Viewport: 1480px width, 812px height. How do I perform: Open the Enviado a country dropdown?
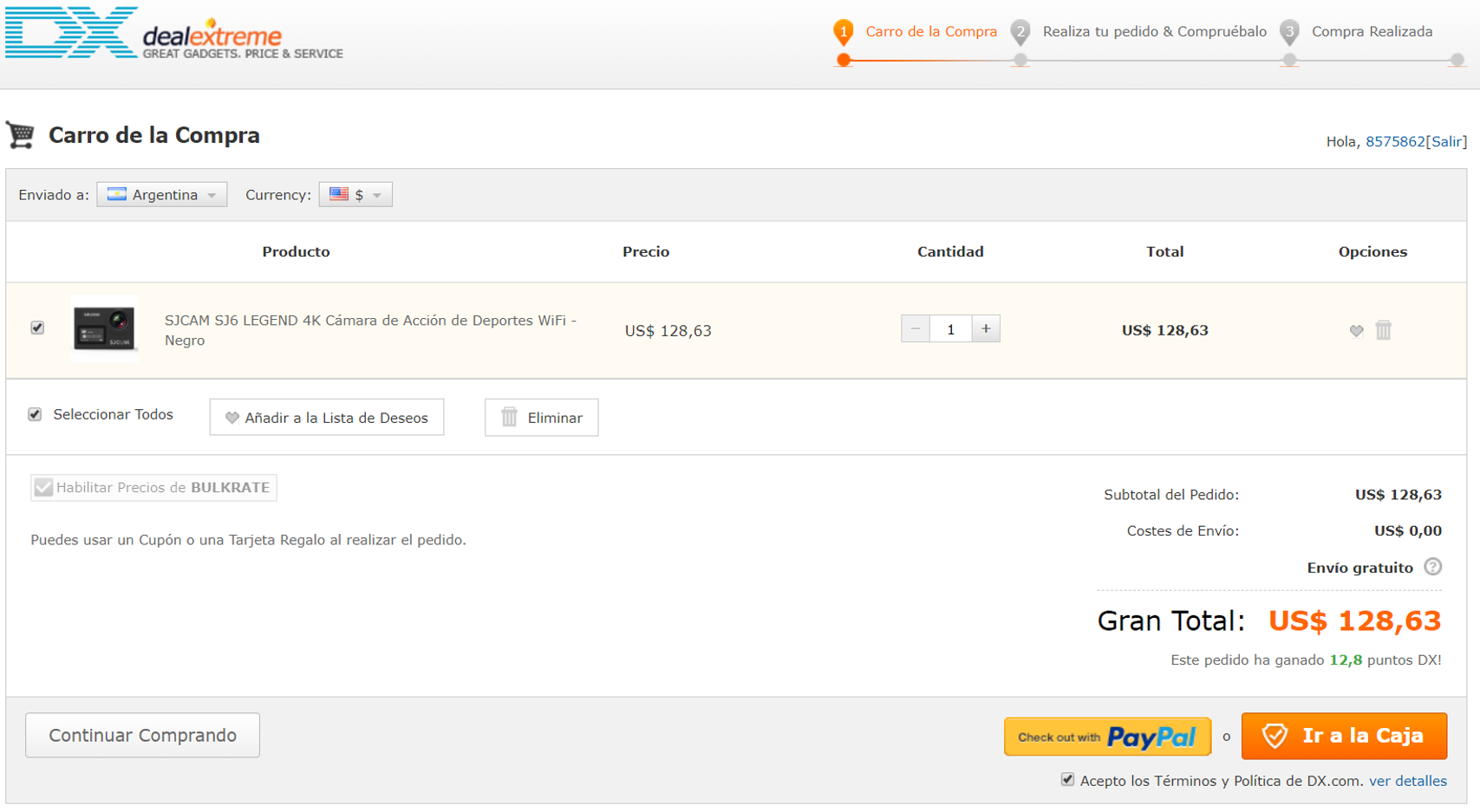(x=162, y=195)
